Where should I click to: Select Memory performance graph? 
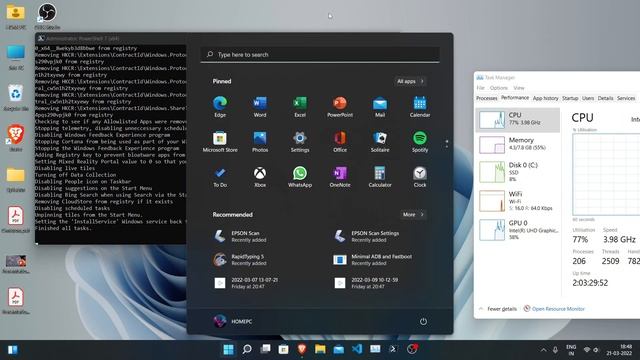pos(518,144)
